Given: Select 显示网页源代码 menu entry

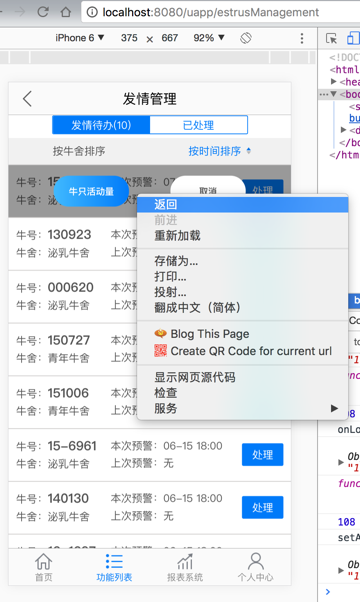Looking at the screenshot, I should coord(243,377).
